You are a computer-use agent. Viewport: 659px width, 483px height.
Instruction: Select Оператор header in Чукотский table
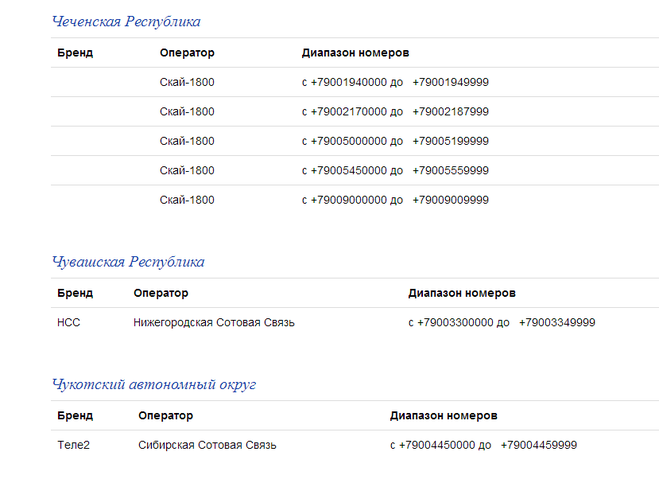[x=166, y=415]
